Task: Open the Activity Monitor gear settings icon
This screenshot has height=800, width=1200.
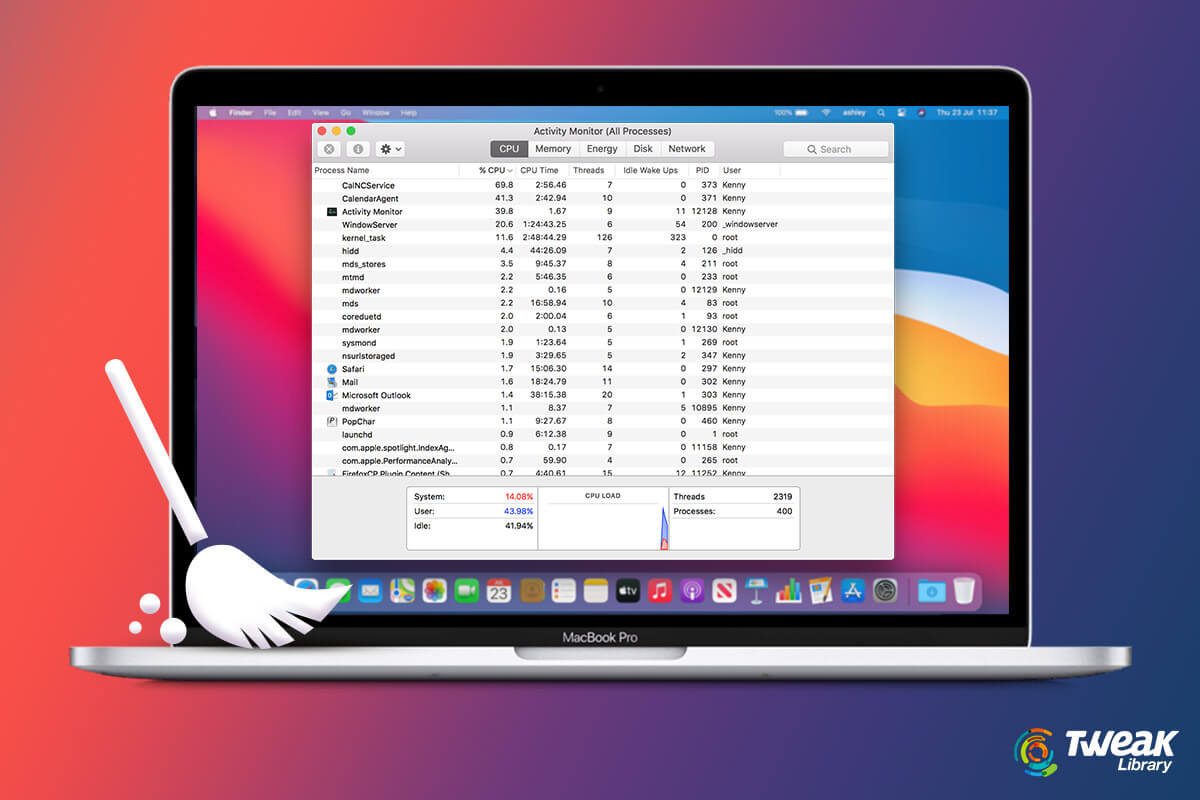Action: 385,149
